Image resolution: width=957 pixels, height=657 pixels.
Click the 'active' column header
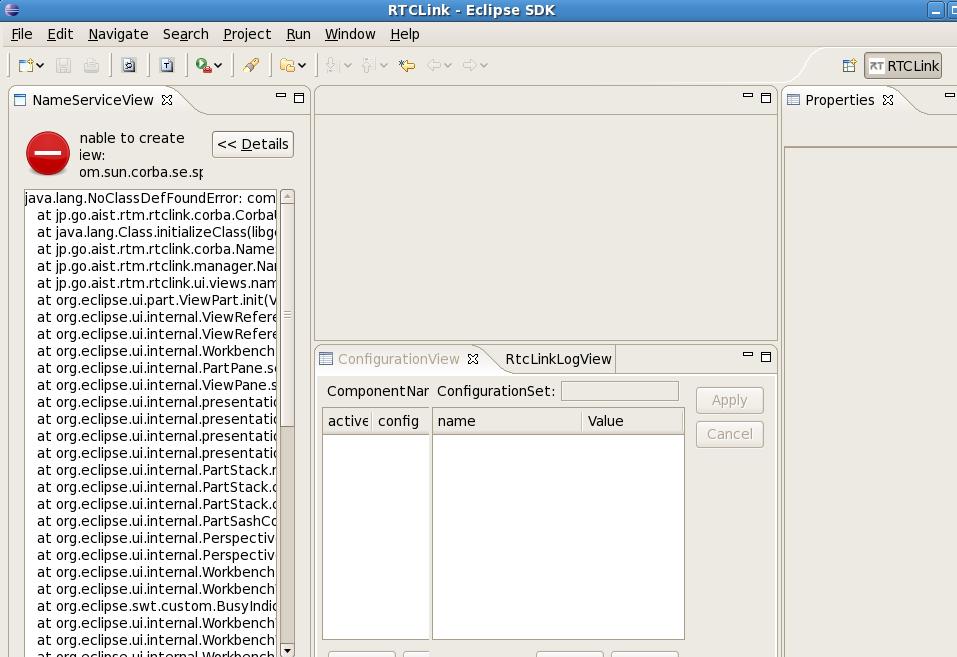[x=347, y=421]
